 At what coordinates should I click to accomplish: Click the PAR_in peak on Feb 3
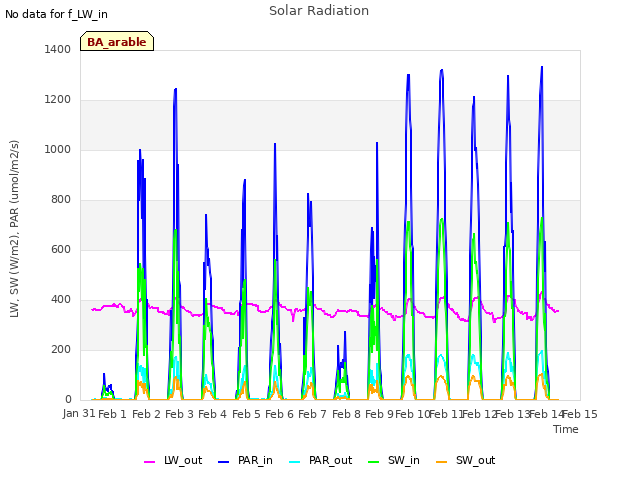click(176, 89)
